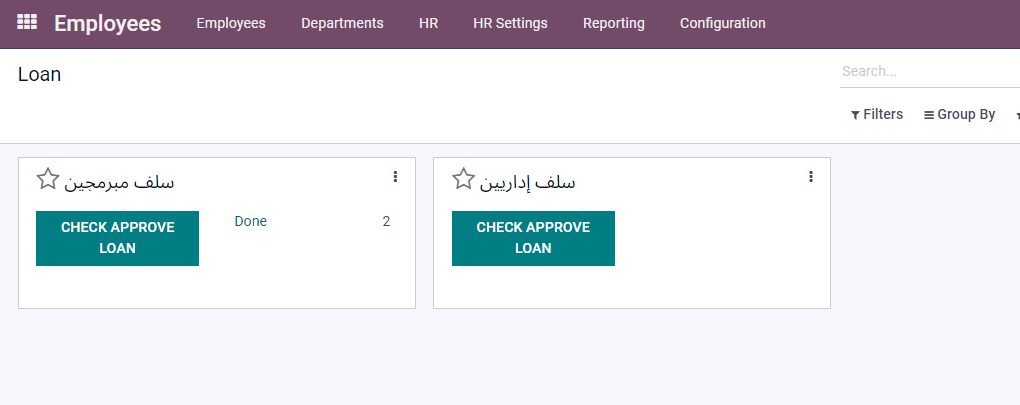1020x405 pixels.
Task: Click the Employees app title
Action: (107, 23)
